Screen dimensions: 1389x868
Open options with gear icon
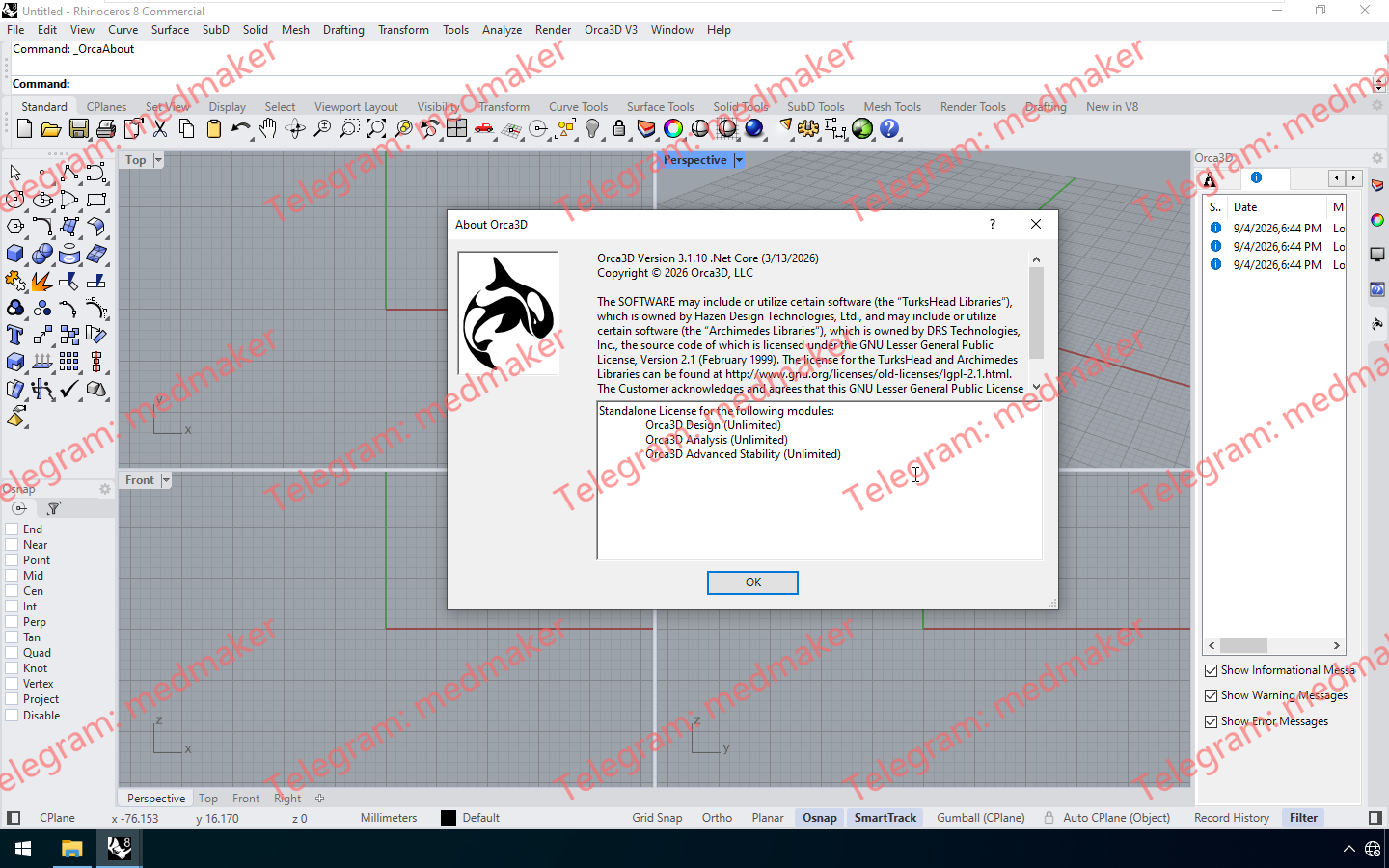coord(808,128)
